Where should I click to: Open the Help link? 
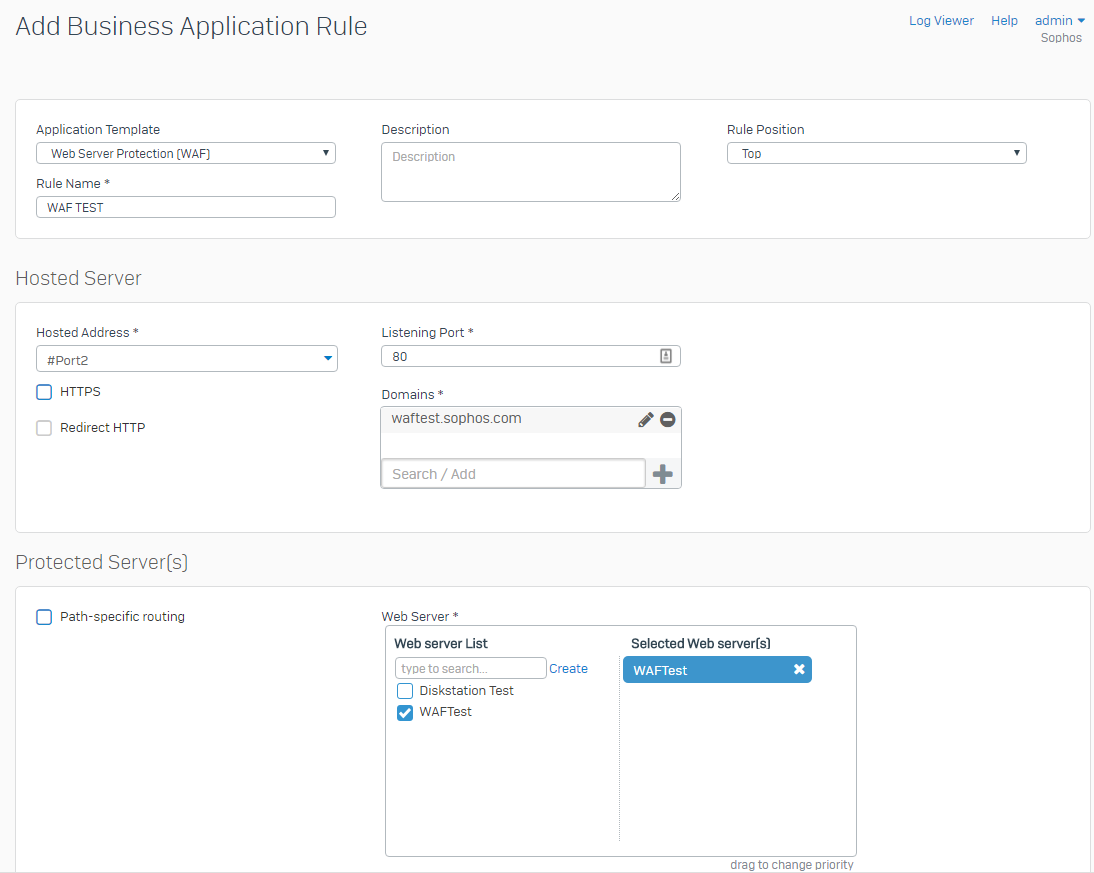click(1004, 20)
